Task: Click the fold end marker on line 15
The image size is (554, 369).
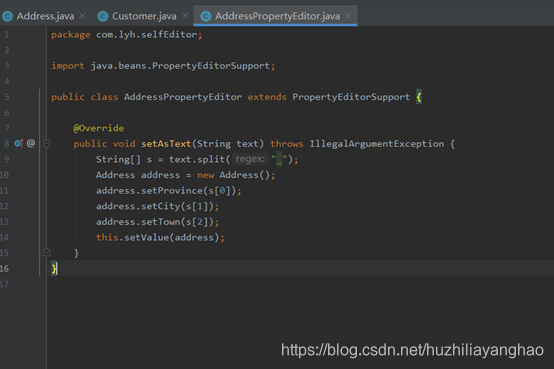Action: click(46, 252)
